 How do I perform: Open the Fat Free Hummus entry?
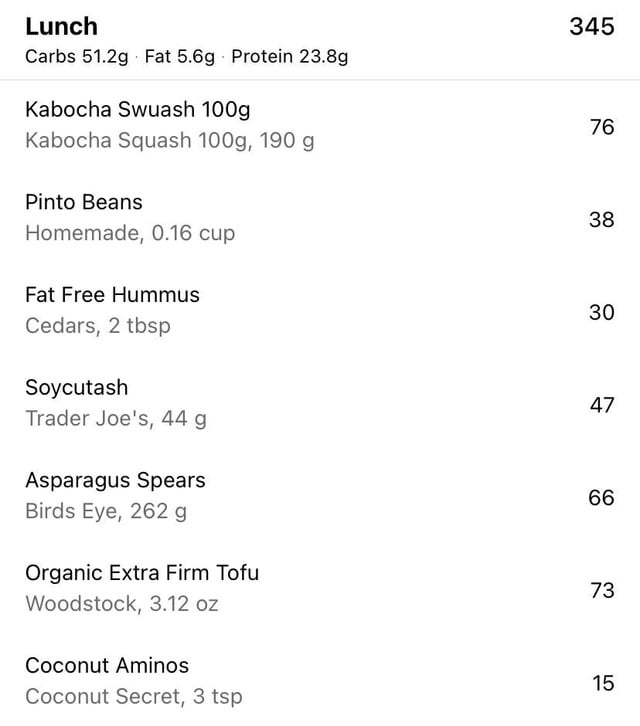[112, 295]
